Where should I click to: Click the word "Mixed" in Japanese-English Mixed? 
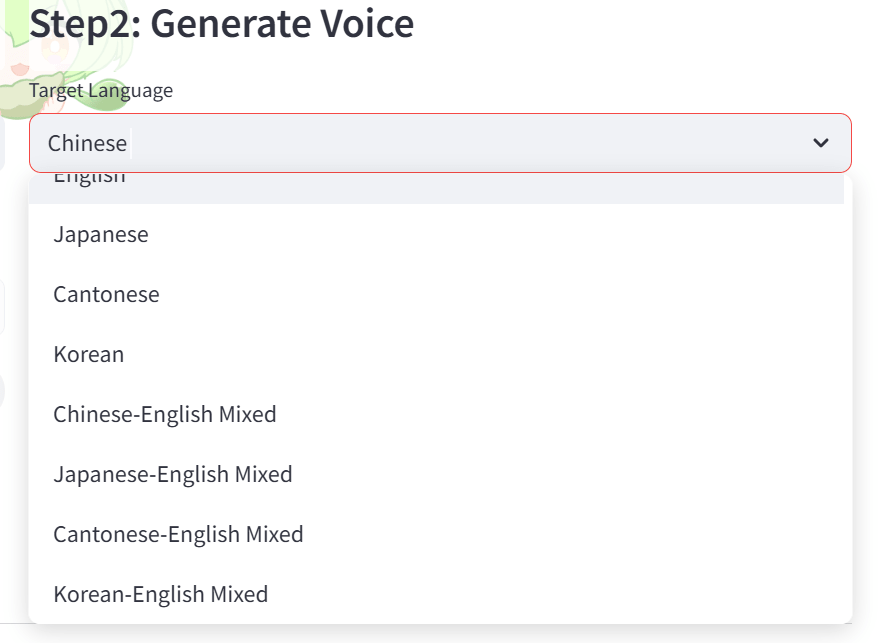(264, 474)
